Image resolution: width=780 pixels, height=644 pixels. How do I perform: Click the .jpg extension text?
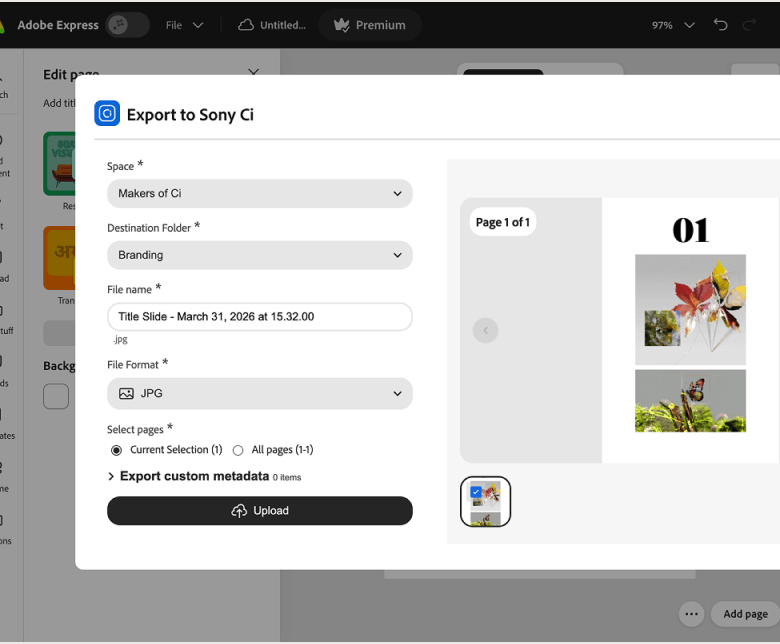coord(120,340)
